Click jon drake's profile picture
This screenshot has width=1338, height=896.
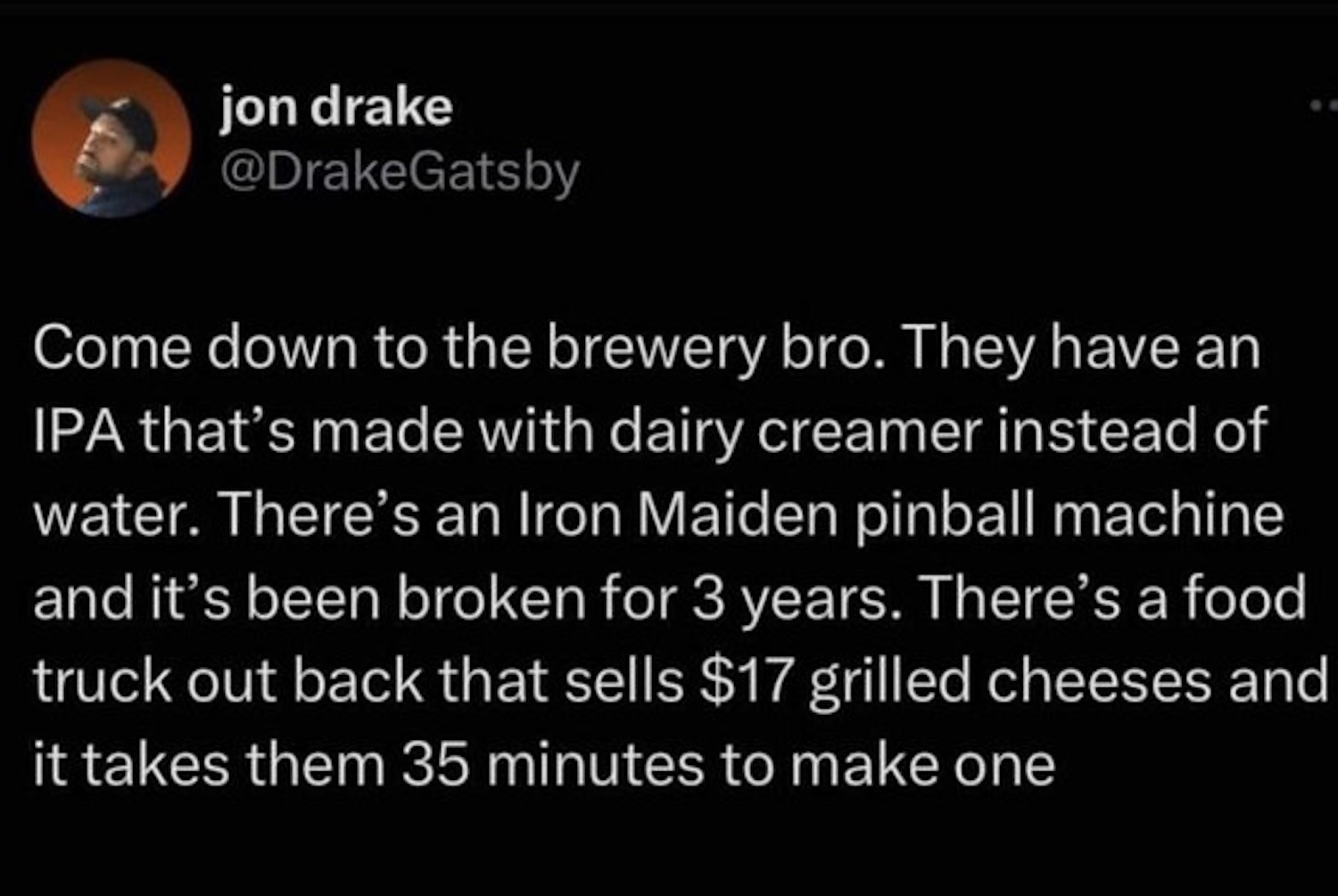click(x=111, y=139)
